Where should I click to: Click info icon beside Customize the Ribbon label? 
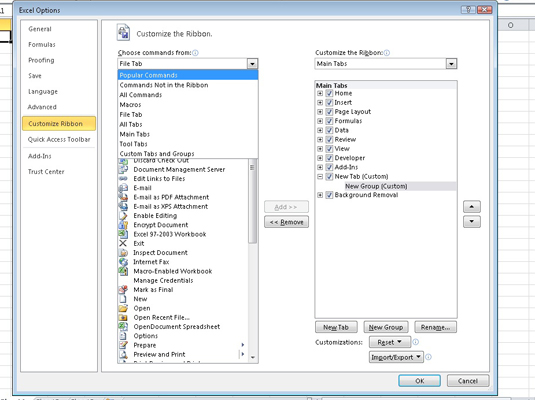(387, 53)
